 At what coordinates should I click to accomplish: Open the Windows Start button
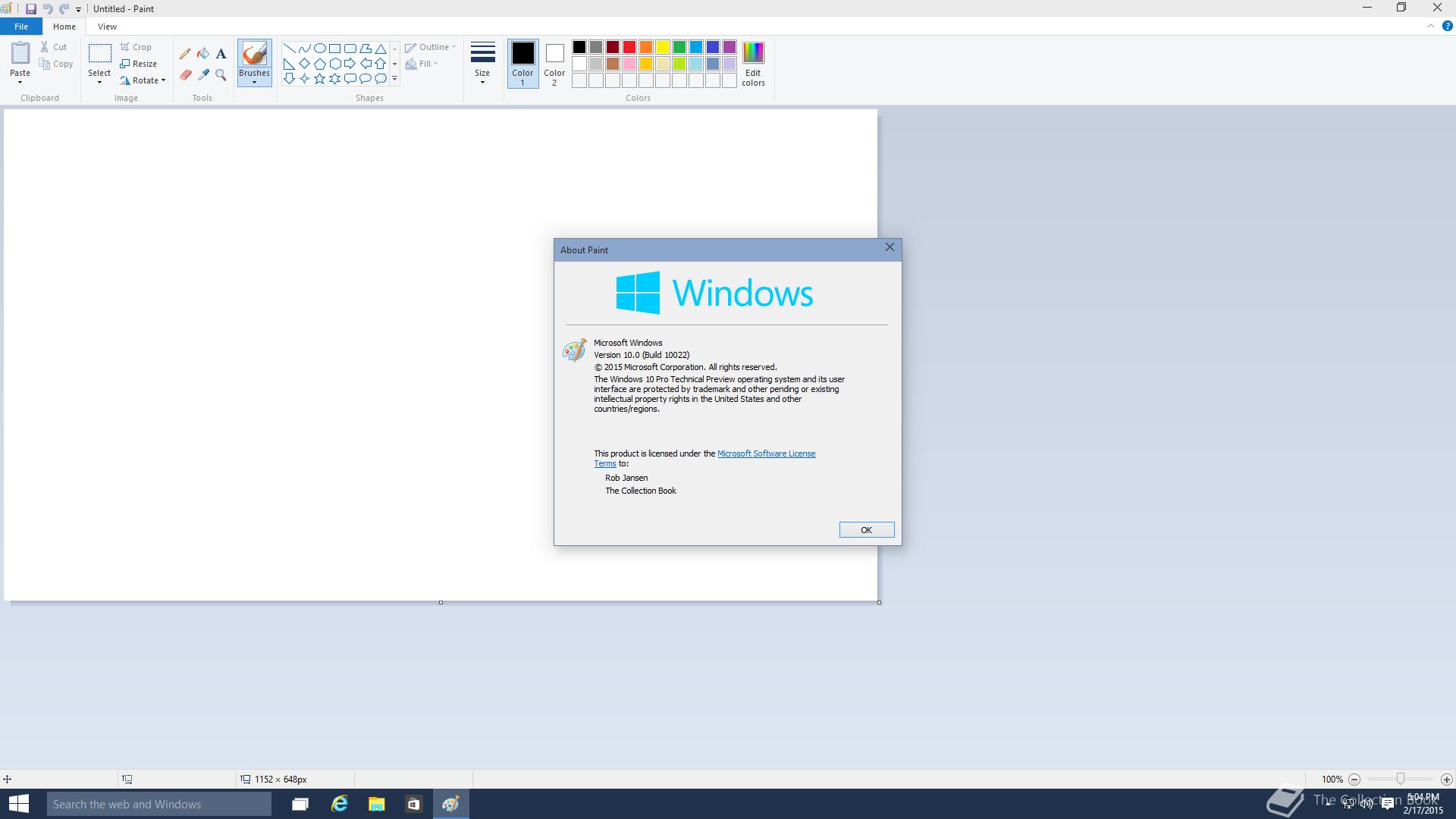18,804
